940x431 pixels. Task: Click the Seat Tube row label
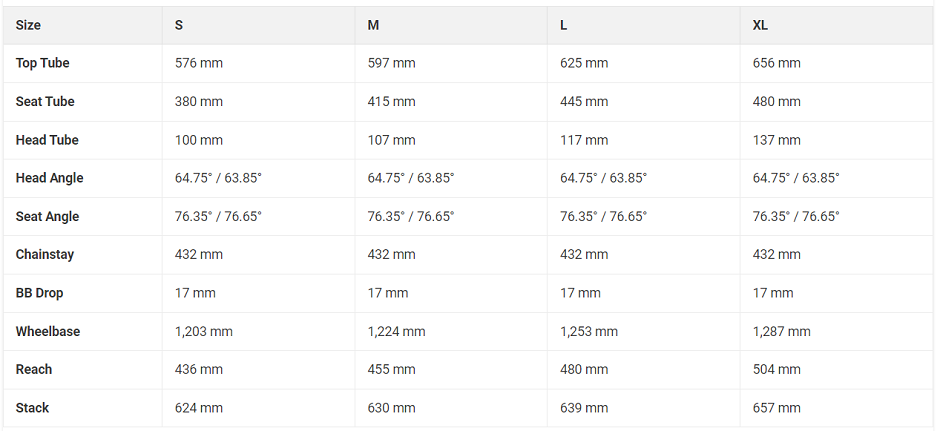pyautogui.click(x=45, y=101)
